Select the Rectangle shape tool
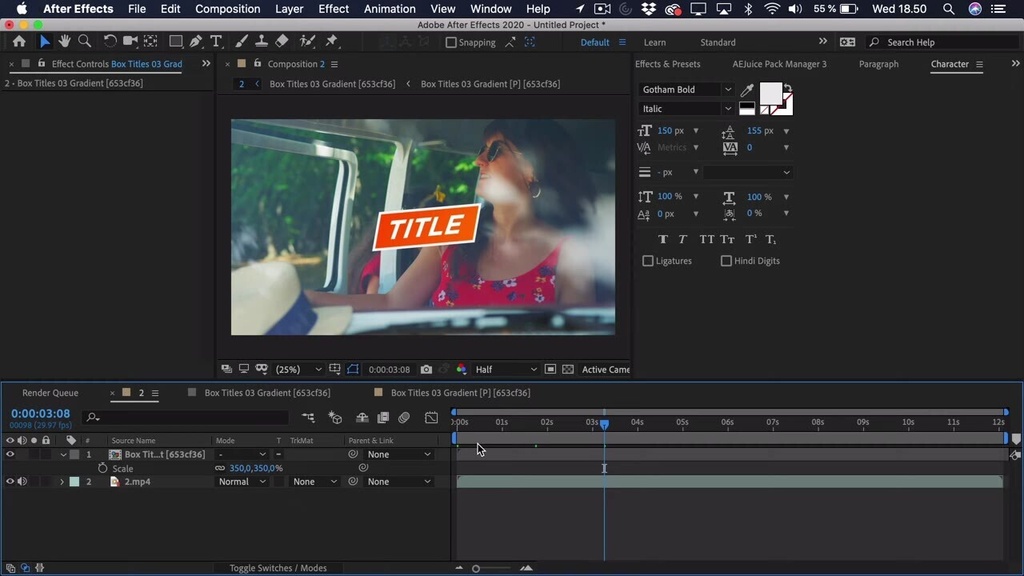The width and height of the screenshot is (1024, 576). coord(175,42)
